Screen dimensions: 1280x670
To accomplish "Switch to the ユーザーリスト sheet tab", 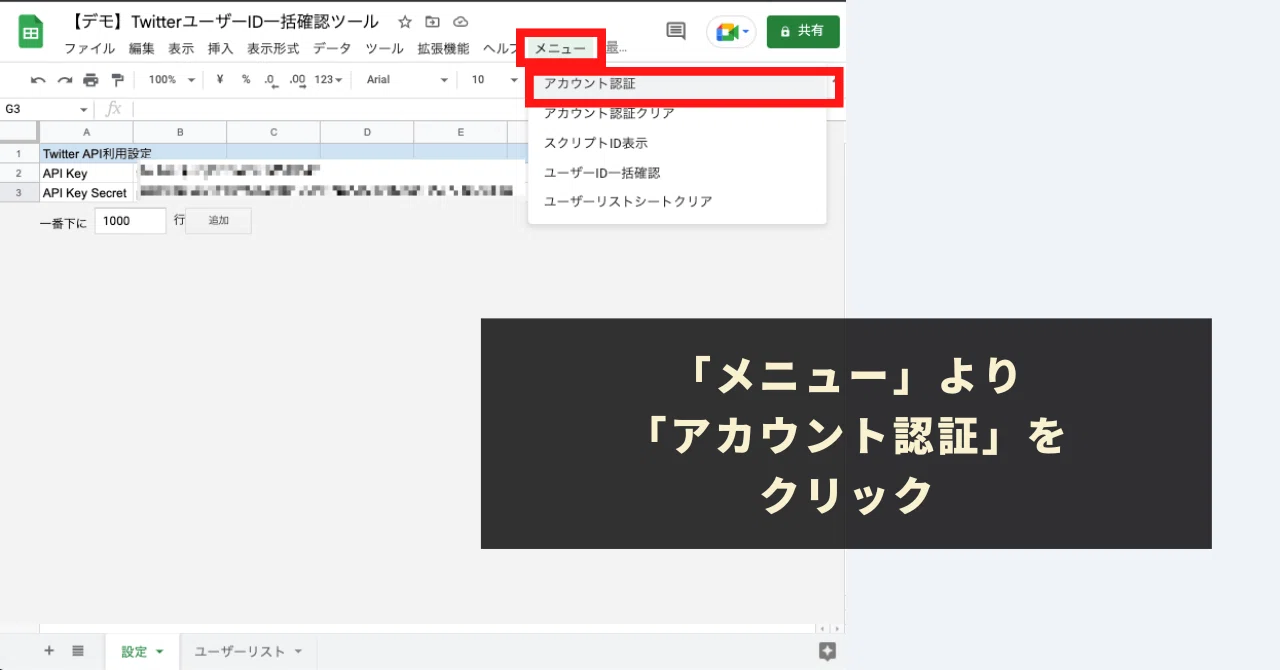I will pos(239,652).
